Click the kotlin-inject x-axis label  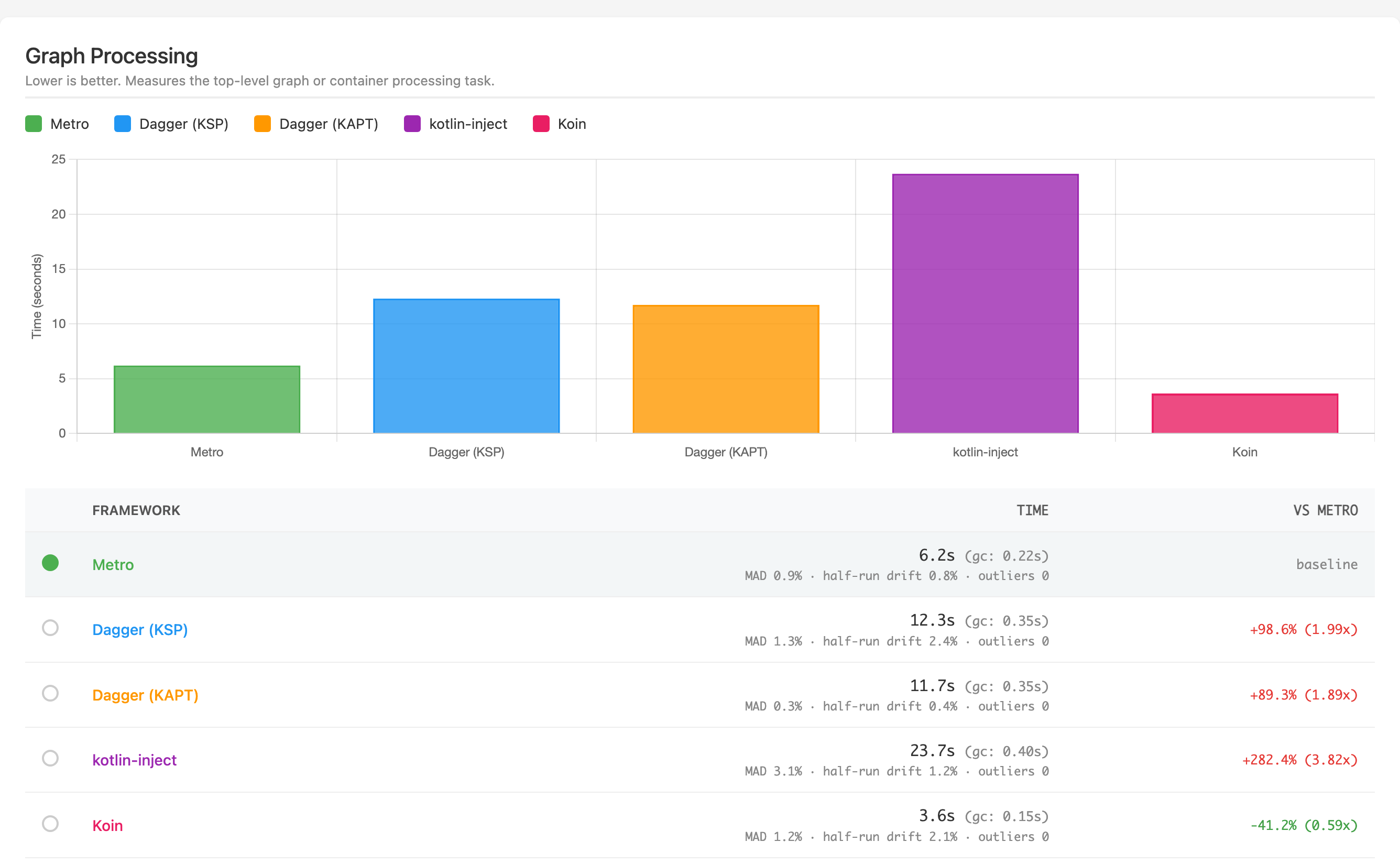coord(985,452)
